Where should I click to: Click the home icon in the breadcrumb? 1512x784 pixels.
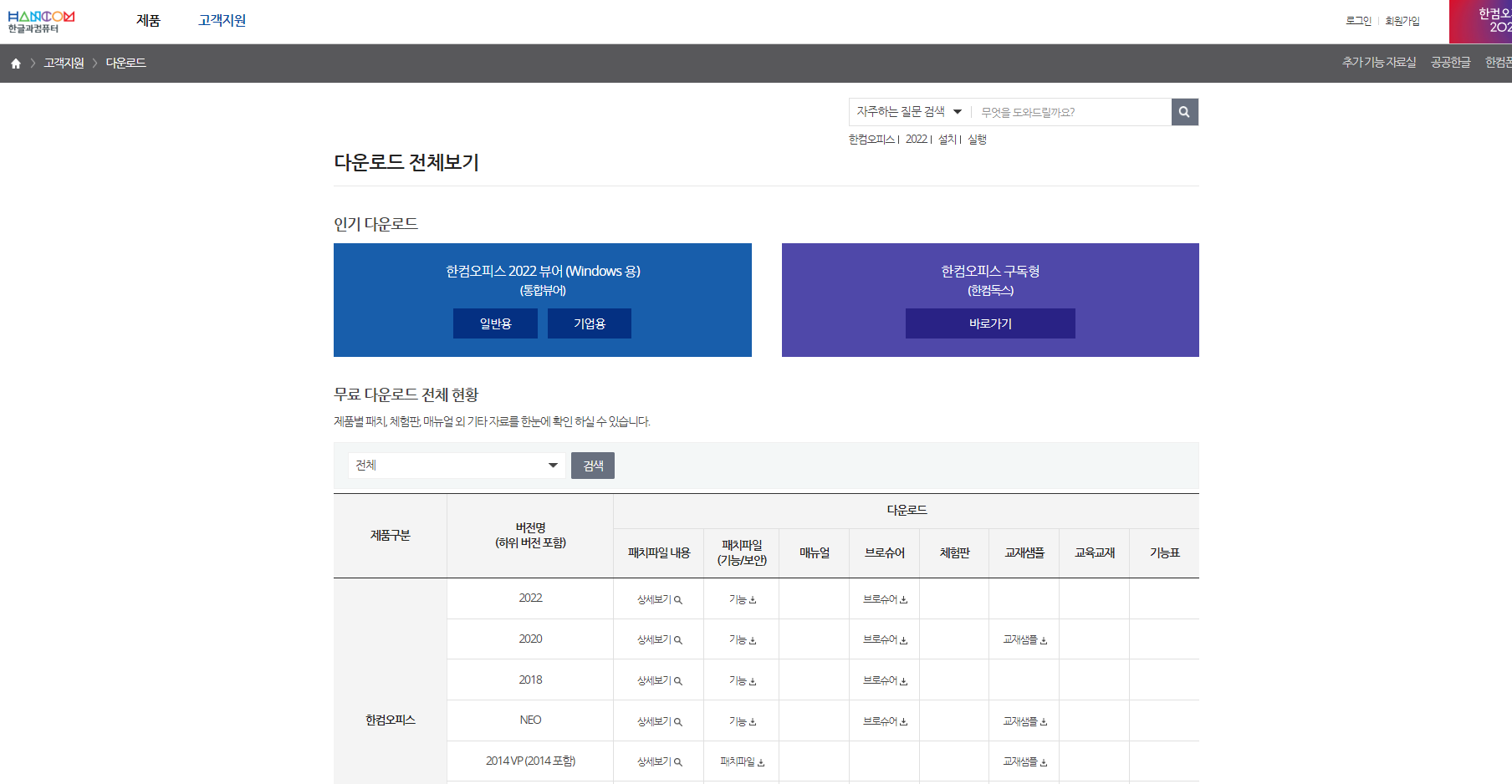(x=15, y=62)
